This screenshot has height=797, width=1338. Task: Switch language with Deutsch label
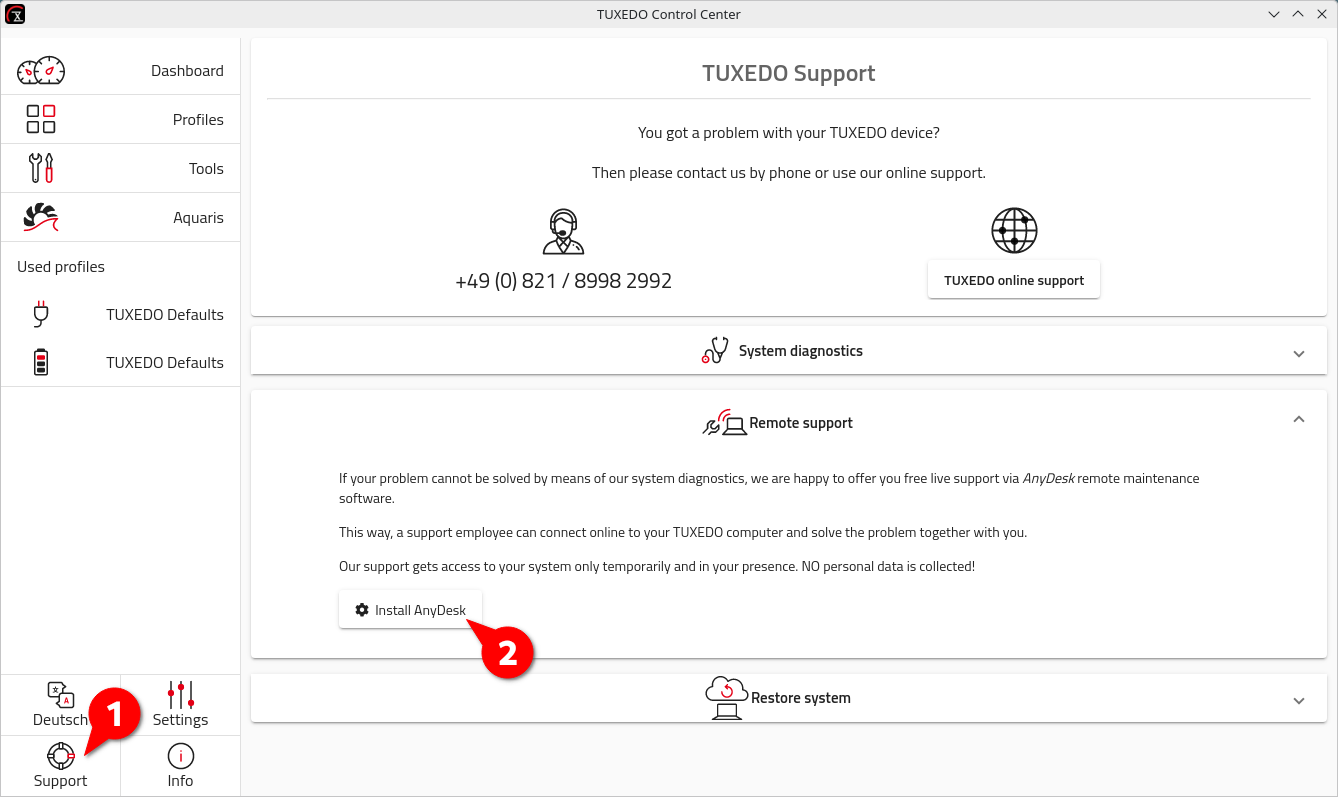tap(61, 720)
